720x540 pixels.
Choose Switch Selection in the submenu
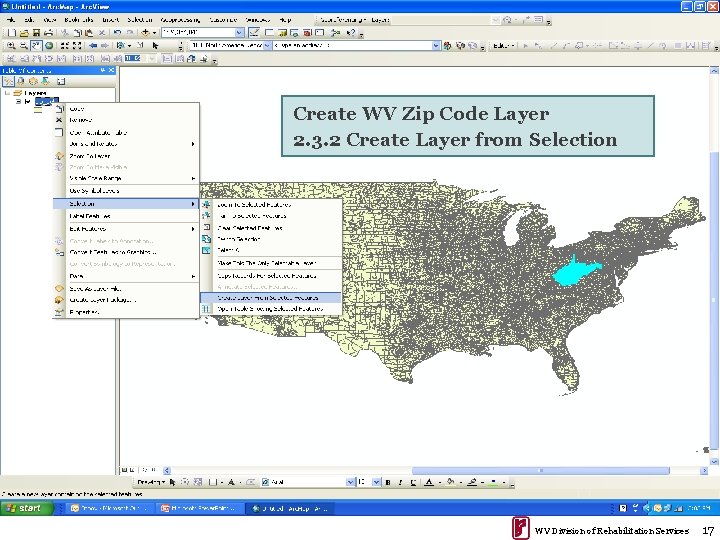271,239
